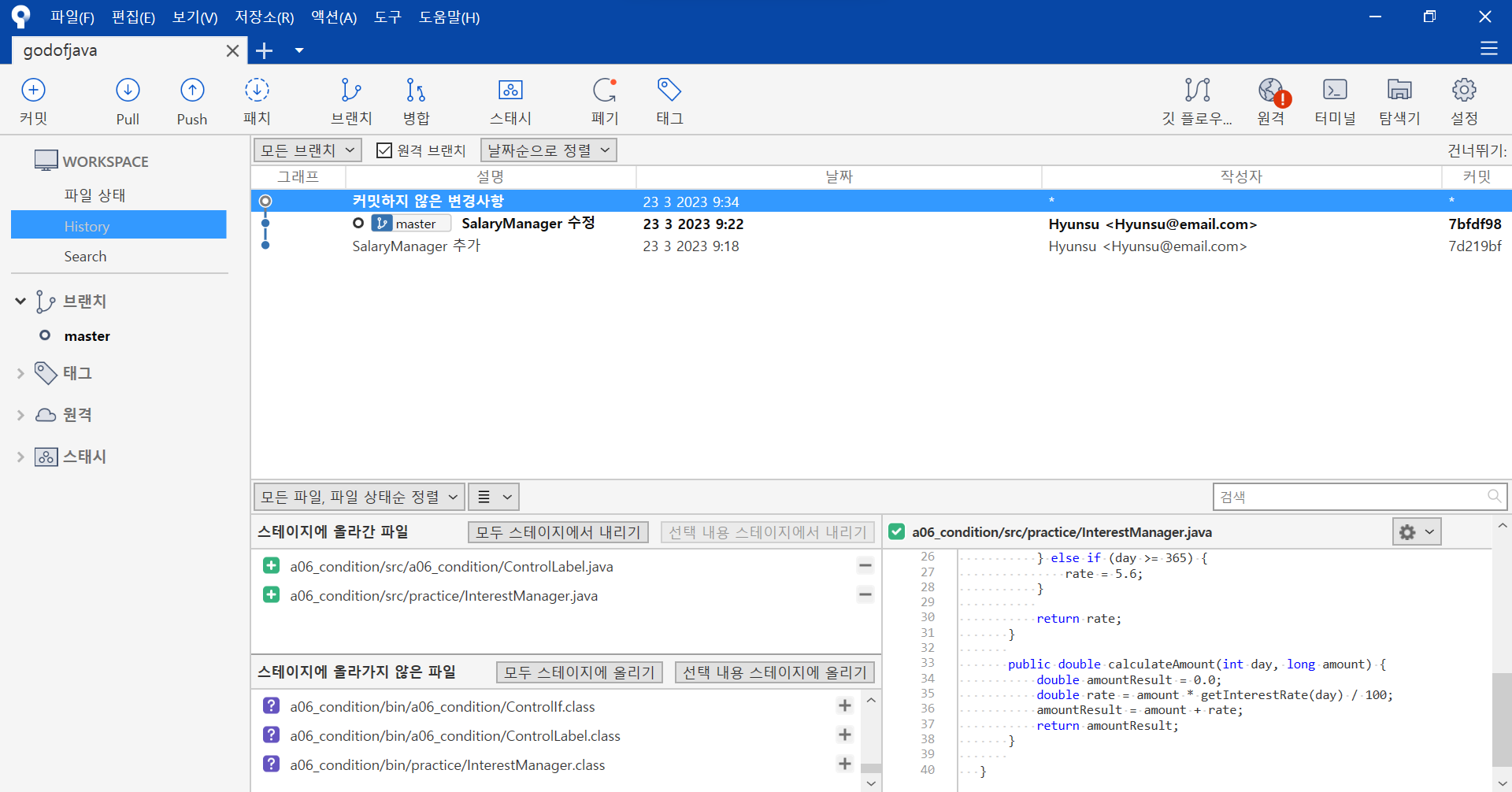Viewport: 1512px width, 792px height.
Task: Add a new repository tab with plus
Action: click(x=265, y=50)
